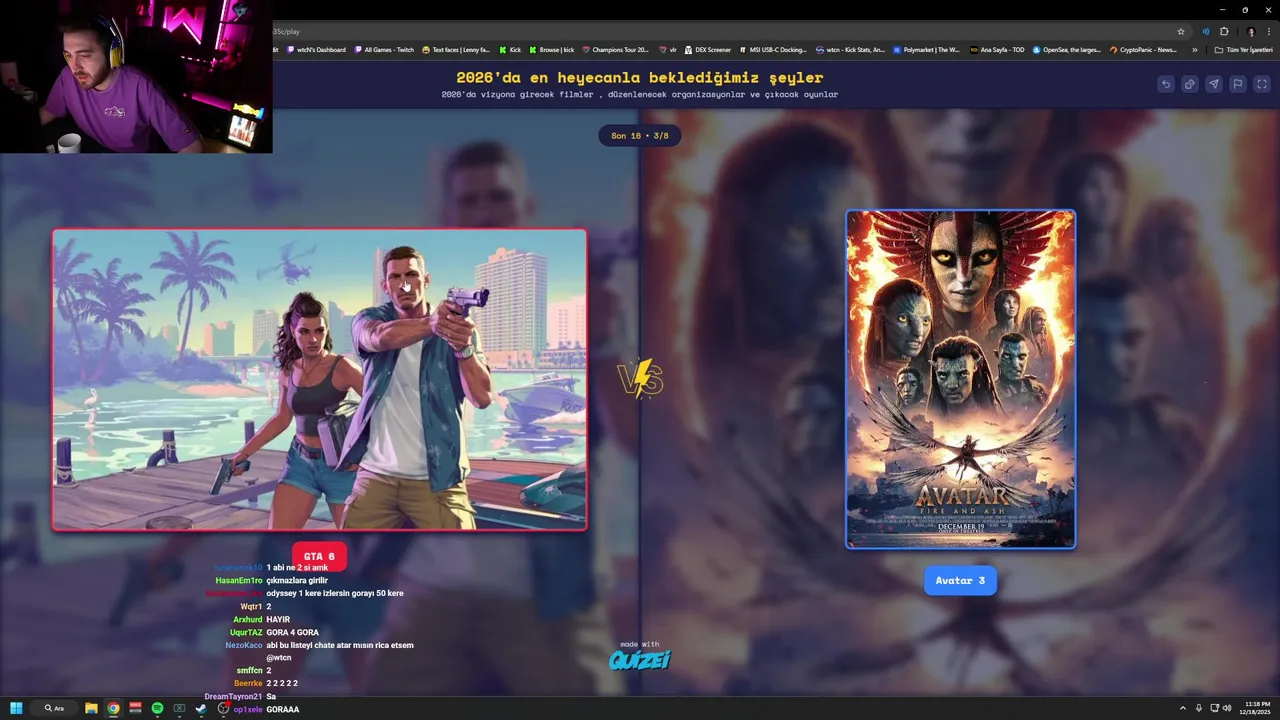The width and height of the screenshot is (1280, 720).
Task: Expand hidden bookmarks overflow chevron
Action: click(1194, 49)
